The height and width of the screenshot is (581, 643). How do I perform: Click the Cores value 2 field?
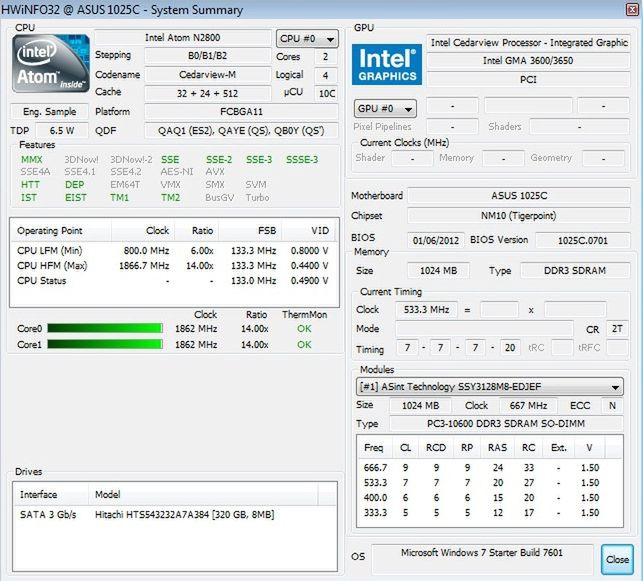click(x=326, y=57)
